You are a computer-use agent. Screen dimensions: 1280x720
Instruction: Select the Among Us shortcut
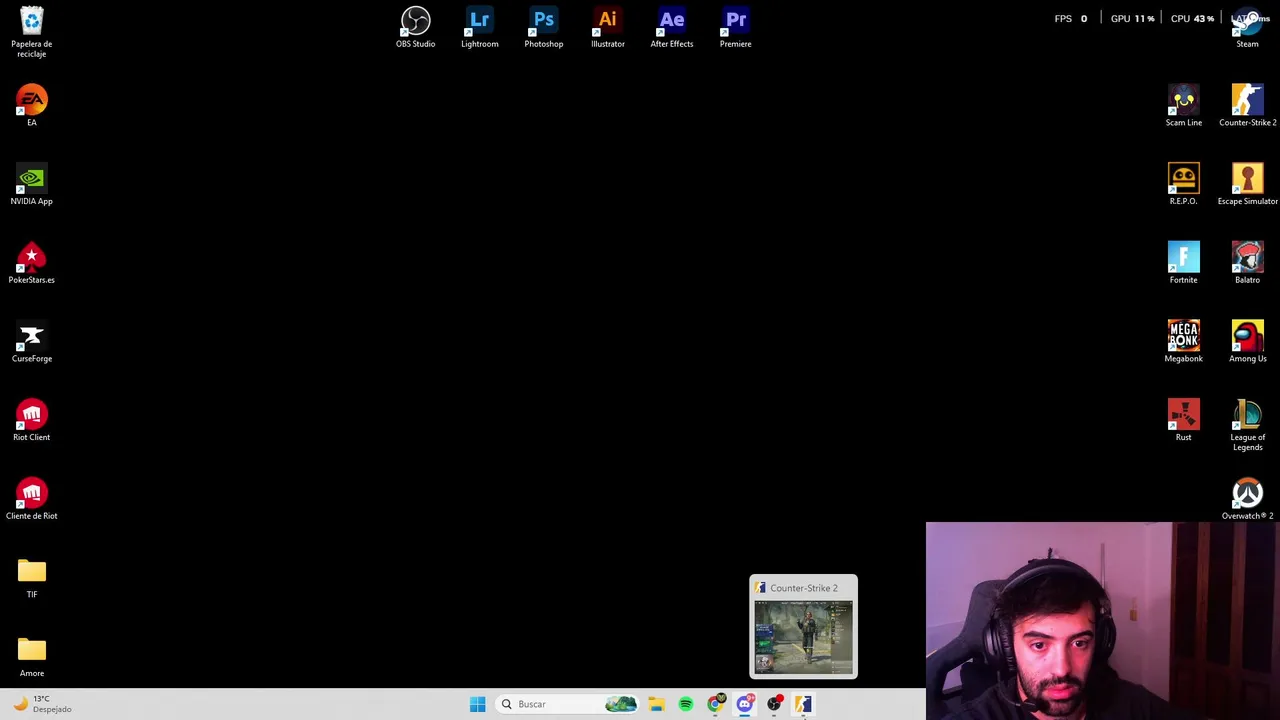pos(1248,341)
